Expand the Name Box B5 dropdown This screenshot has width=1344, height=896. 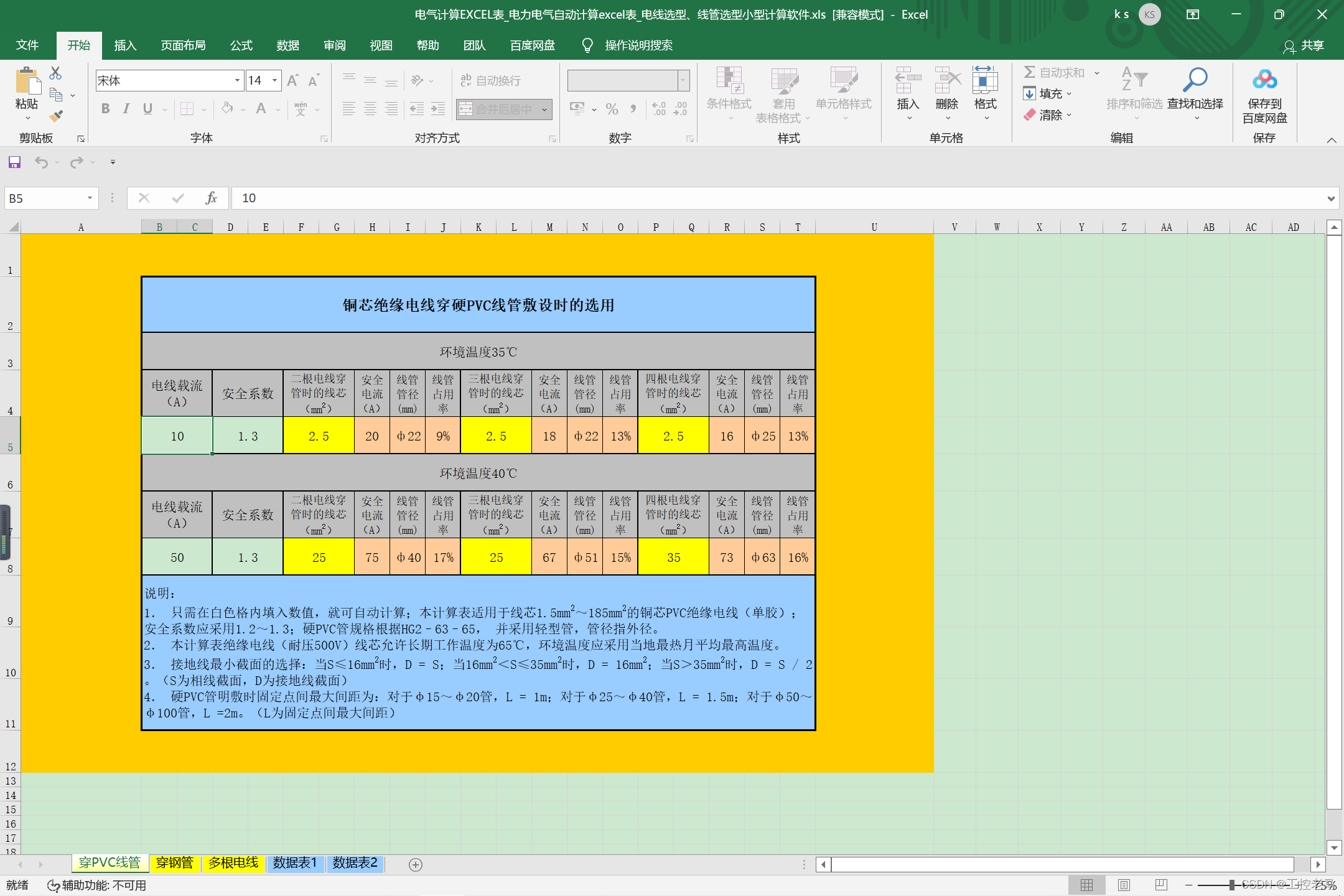click(90, 198)
